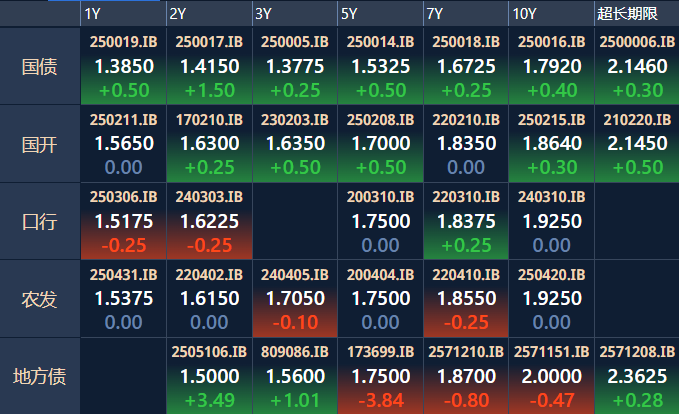Select the 地方债 row label
This screenshot has width=679, height=414.
(x=40, y=377)
